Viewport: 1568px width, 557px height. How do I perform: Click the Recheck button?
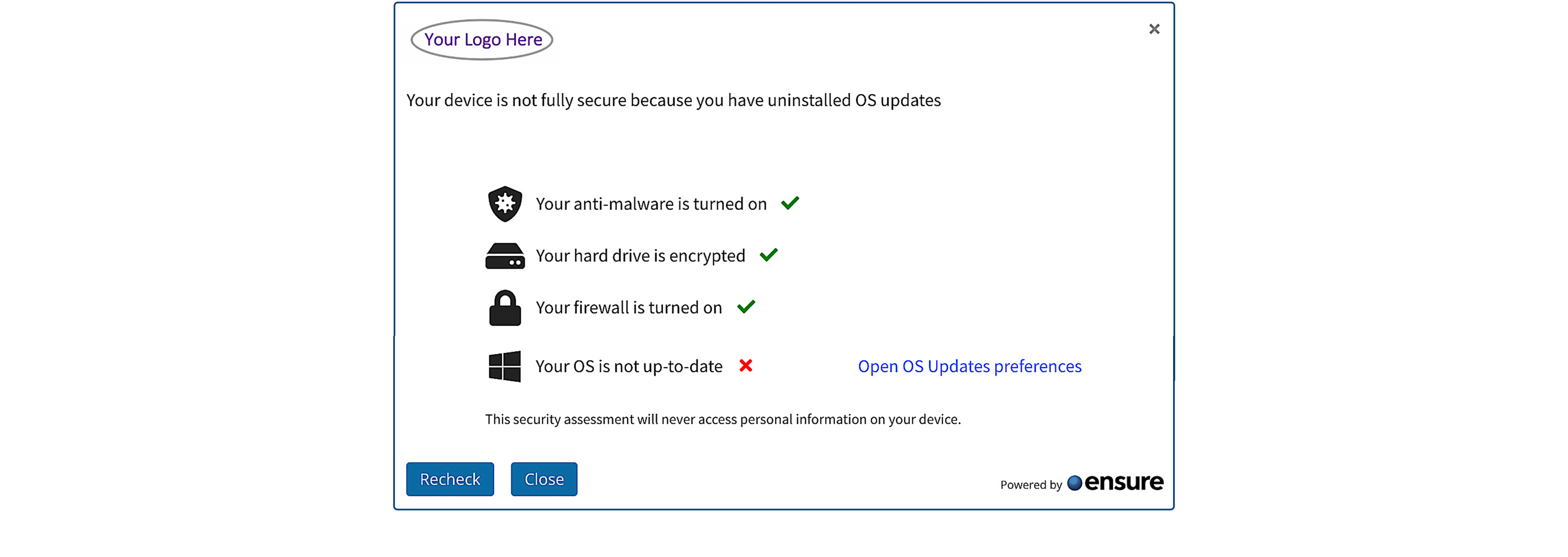(450, 479)
